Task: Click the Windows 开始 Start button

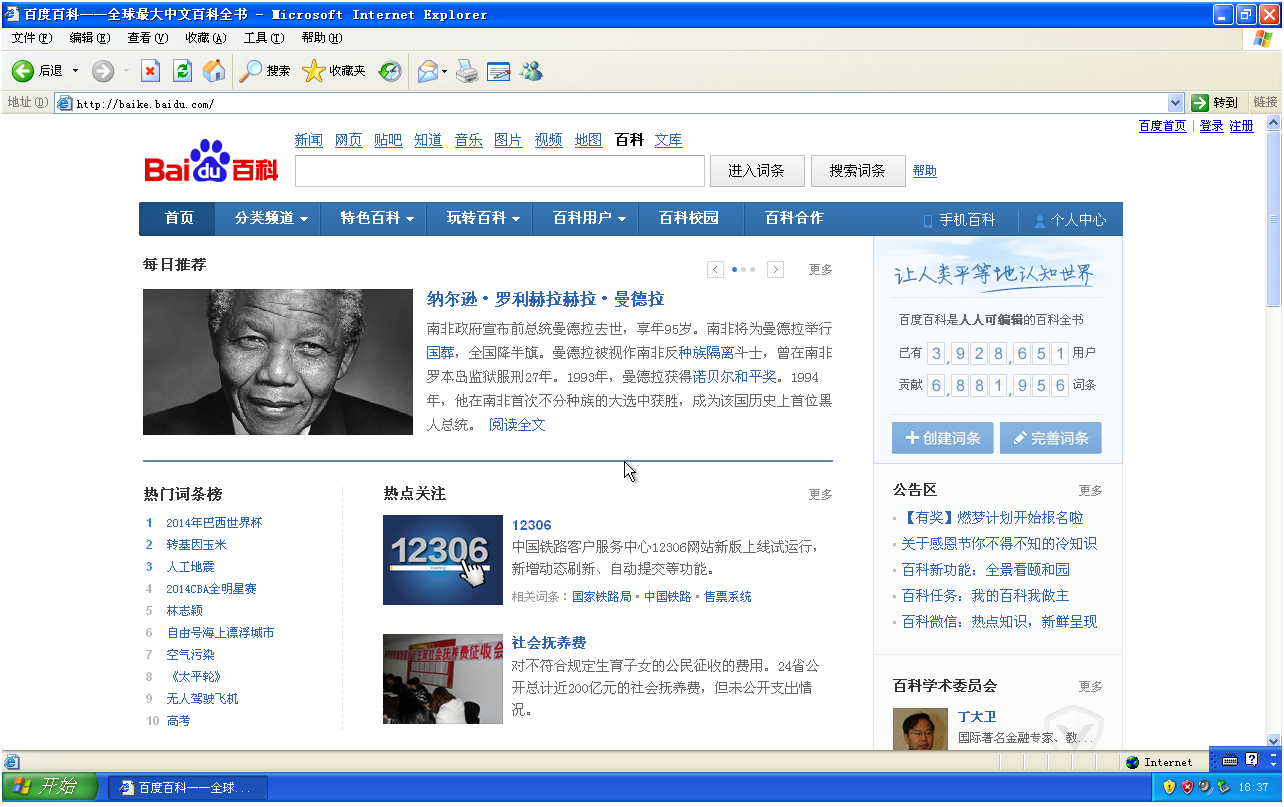Action: point(50,787)
